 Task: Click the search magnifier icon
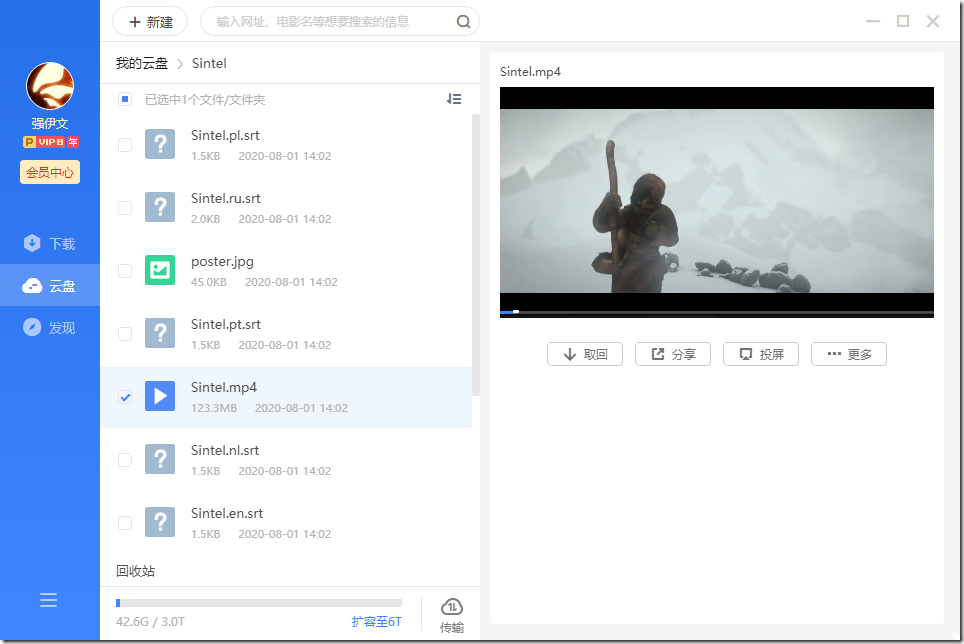pyautogui.click(x=464, y=22)
